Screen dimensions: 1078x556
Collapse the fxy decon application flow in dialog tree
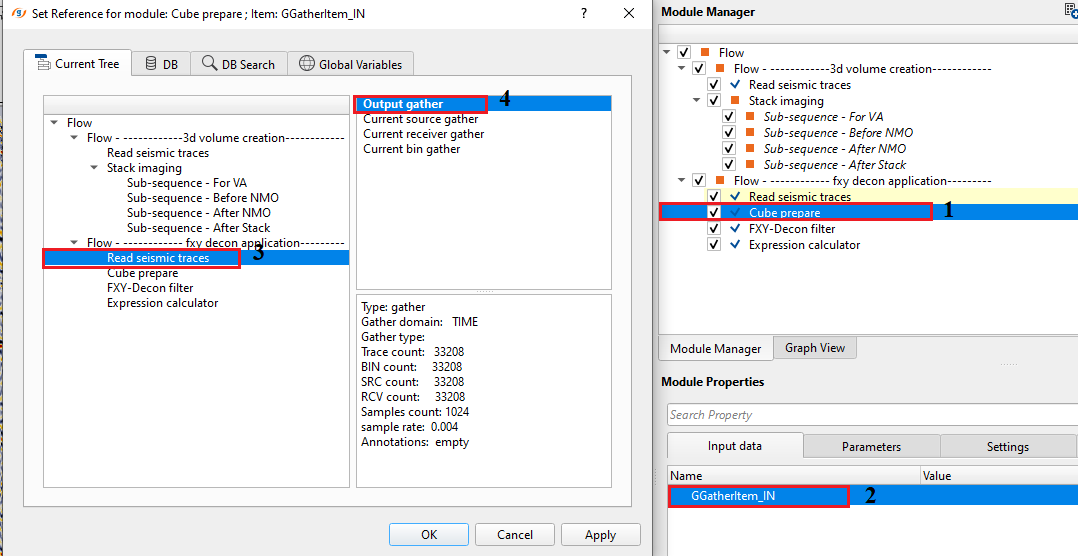(74, 243)
